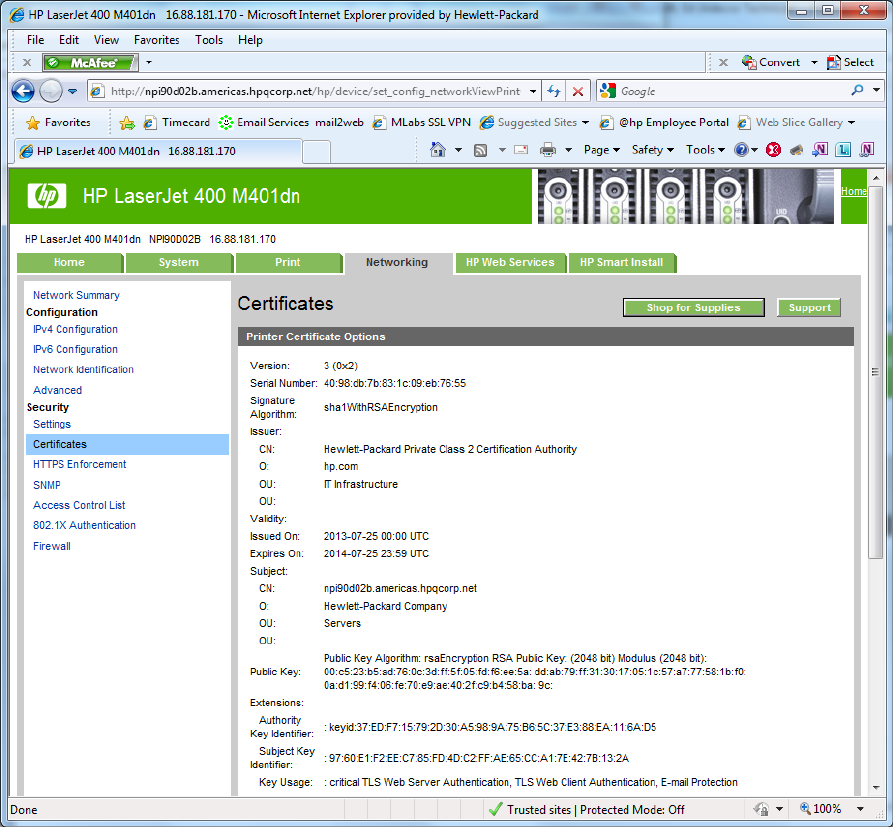Open the 802.1X Authentication link
Screen dimensions: 893x827
pos(84,525)
